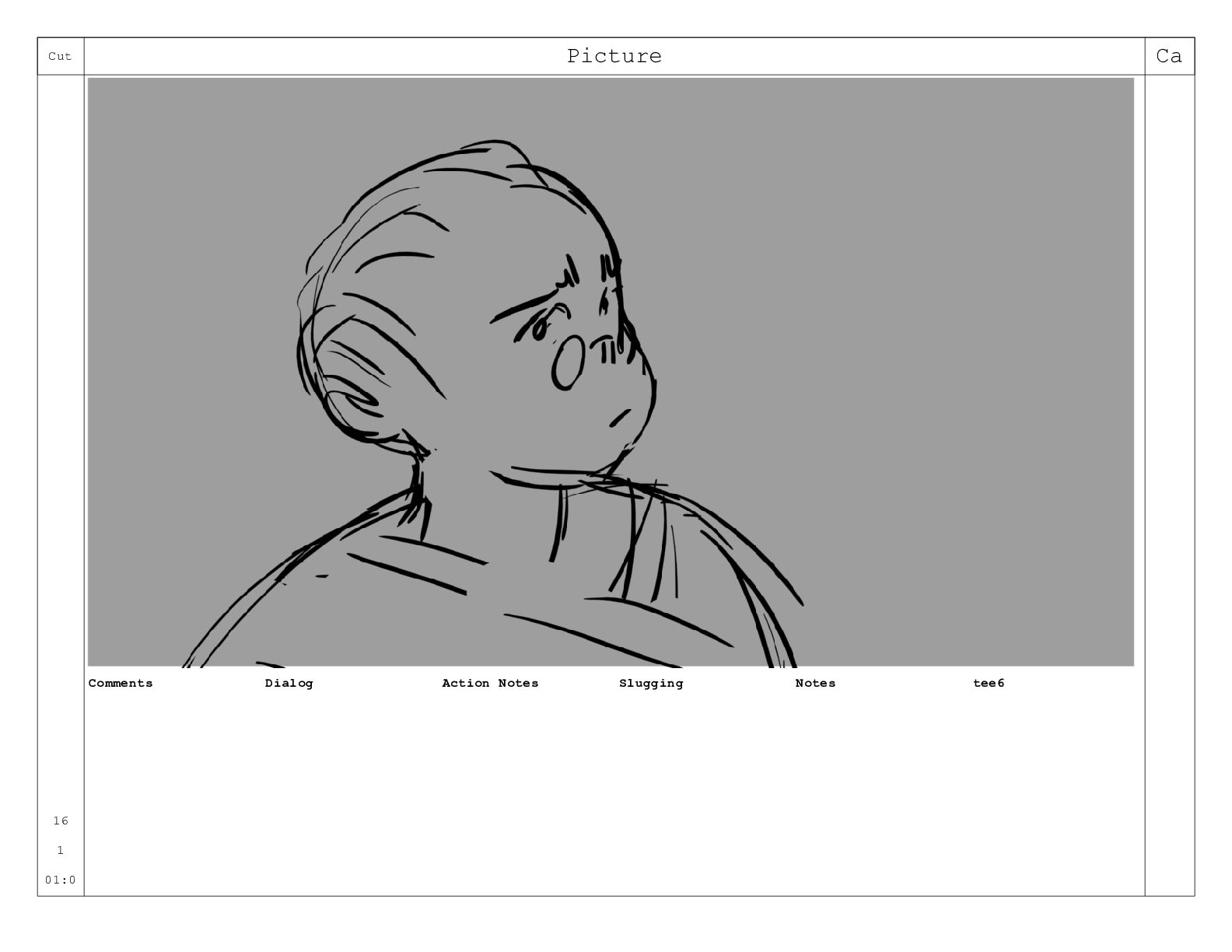Screen dimensions: 1232x952
Task: Click the storyboard sketch panel thumbnail
Action: [611, 372]
